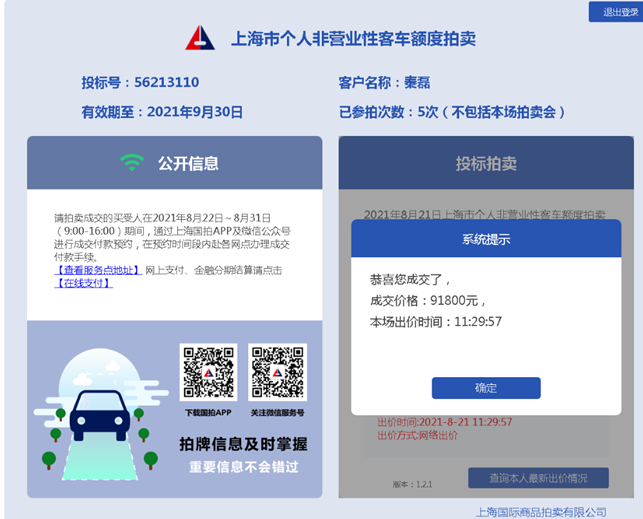Click the bid number 56213110

(140, 82)
